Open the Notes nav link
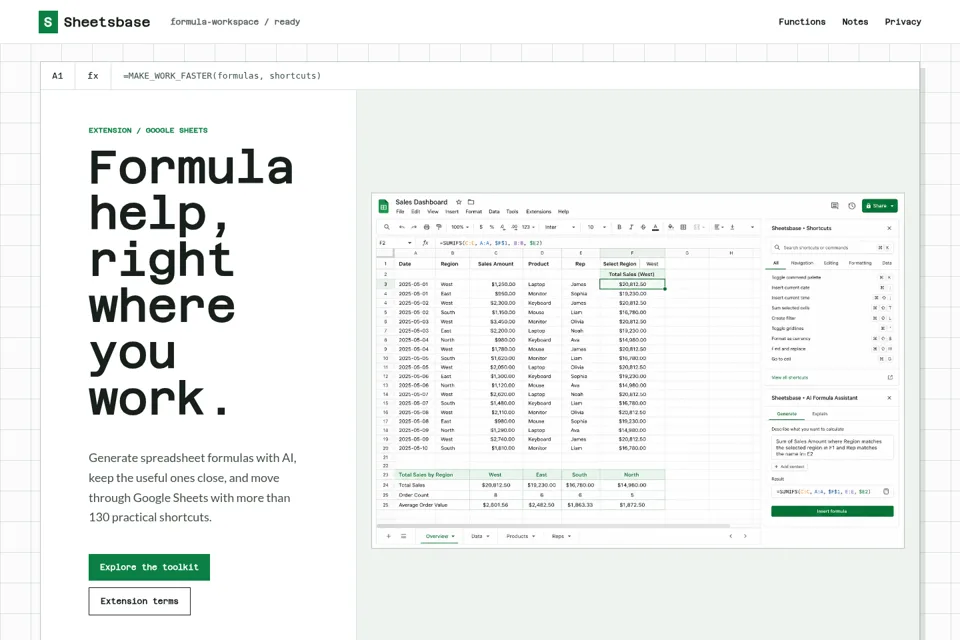Screen dimensions: 960x640 [855, 22]
